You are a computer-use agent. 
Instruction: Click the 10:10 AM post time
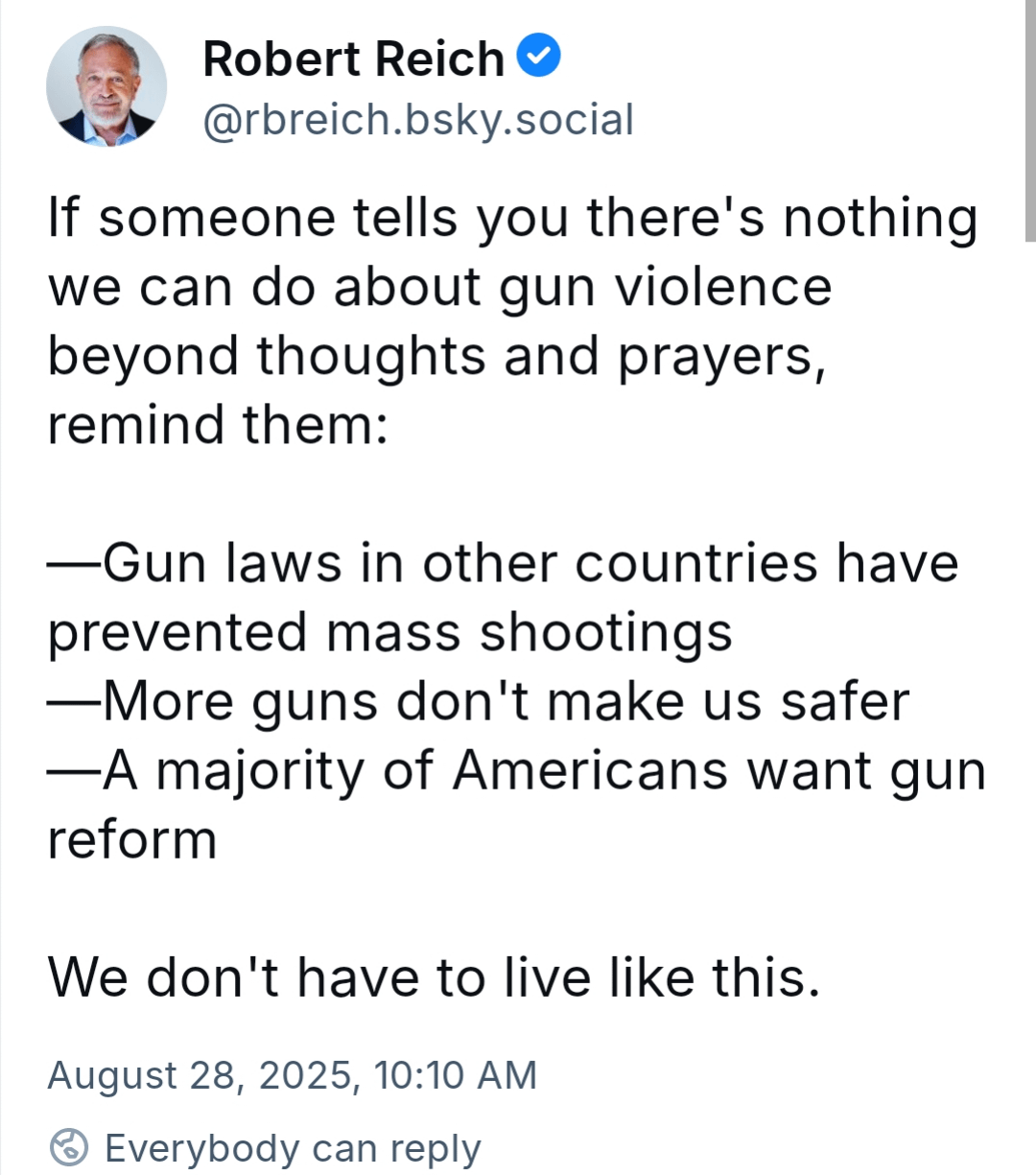[455, 1075]
